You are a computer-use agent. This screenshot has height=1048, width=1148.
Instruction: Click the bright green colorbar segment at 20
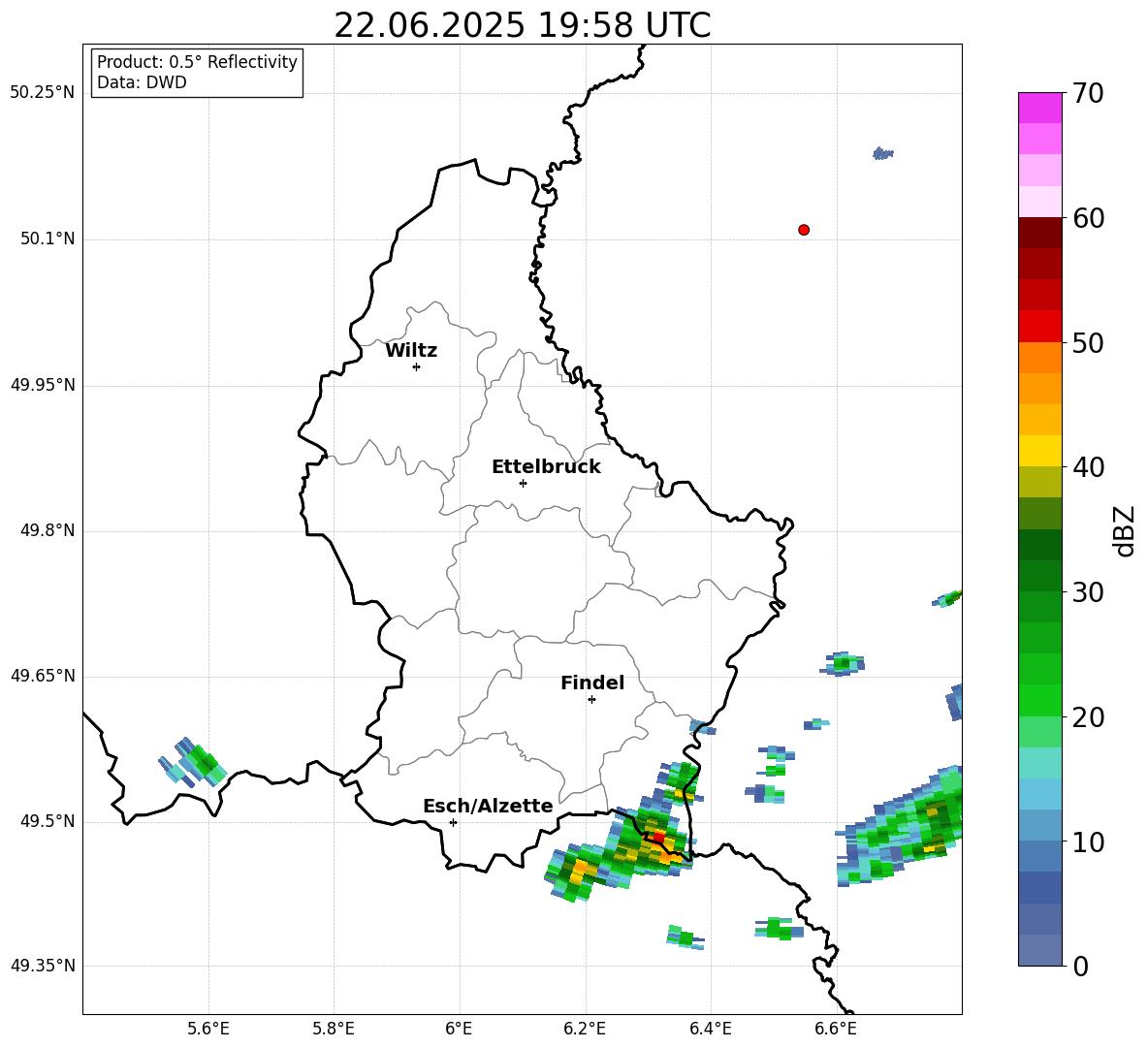1039,700
